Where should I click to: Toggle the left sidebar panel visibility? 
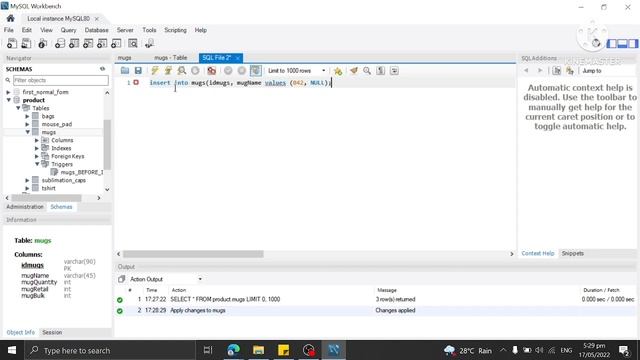pos(612,43)
